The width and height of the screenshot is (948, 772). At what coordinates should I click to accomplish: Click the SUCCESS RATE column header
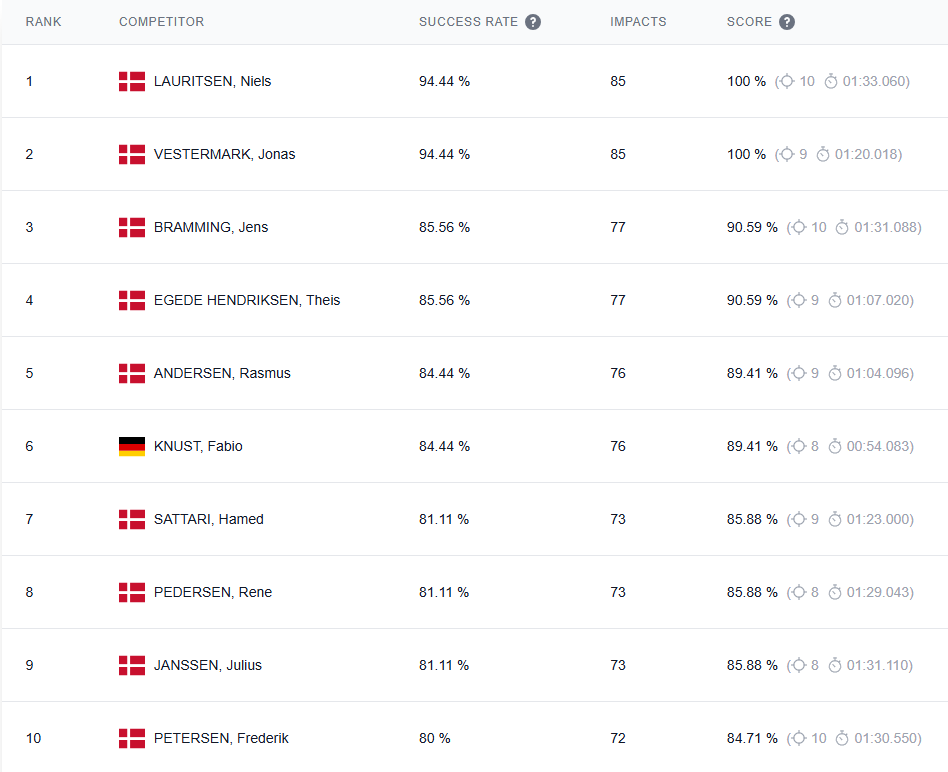coord(468,22)
